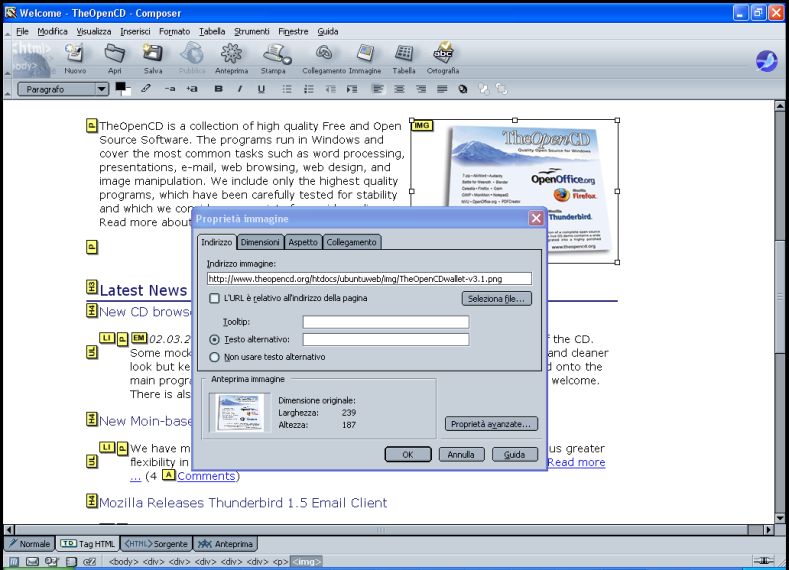Click the Guida help button
Image resolution: width=789 pixels, height=570 pixels.
(515, 454)
